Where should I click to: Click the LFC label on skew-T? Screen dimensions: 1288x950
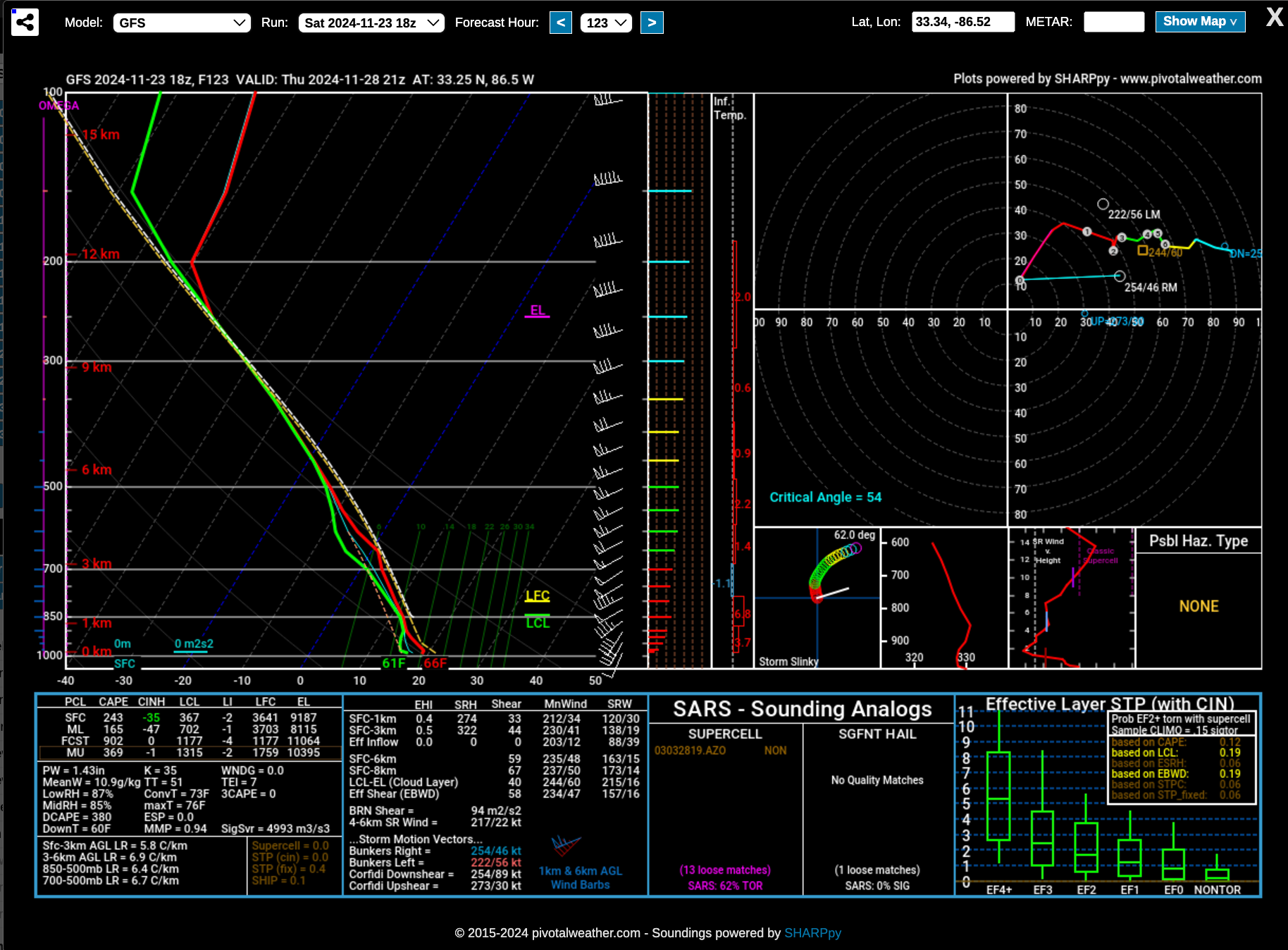click(537, 596)
